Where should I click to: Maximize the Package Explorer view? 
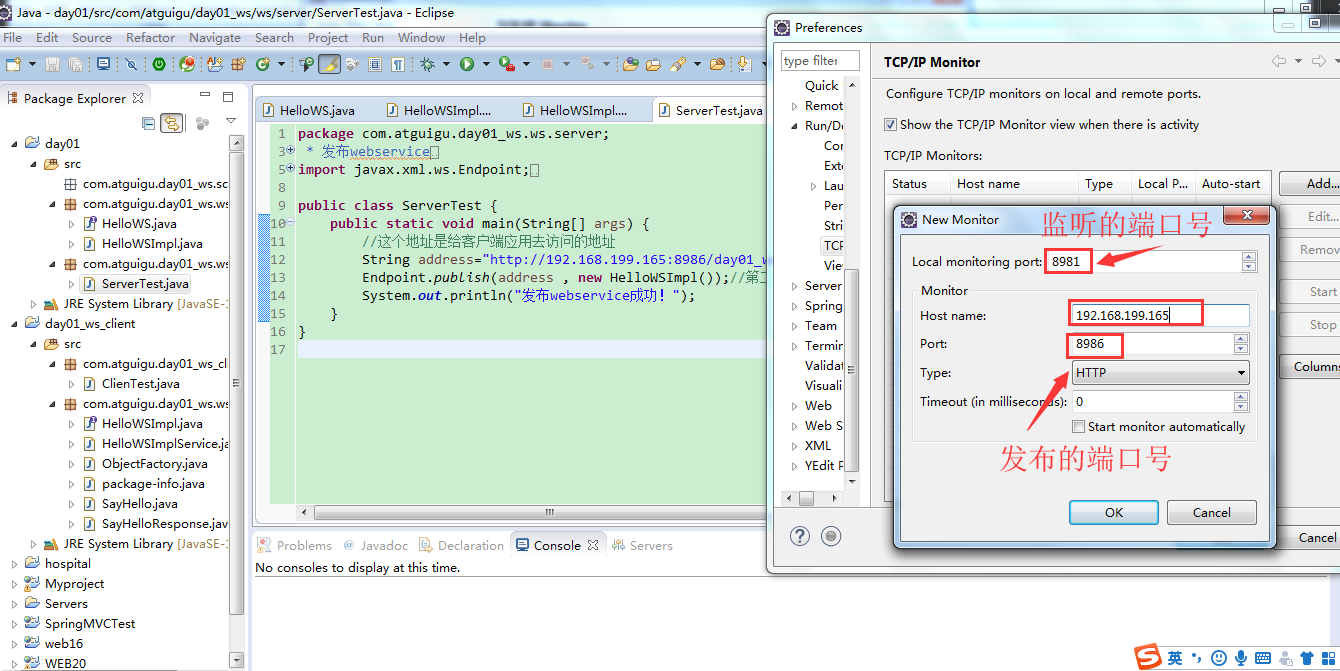point(228,97)
